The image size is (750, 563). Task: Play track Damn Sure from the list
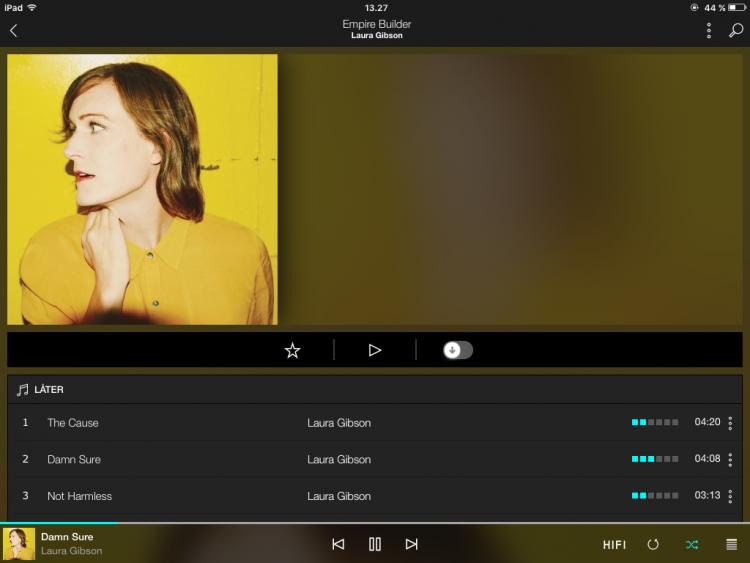pos(74,460)
